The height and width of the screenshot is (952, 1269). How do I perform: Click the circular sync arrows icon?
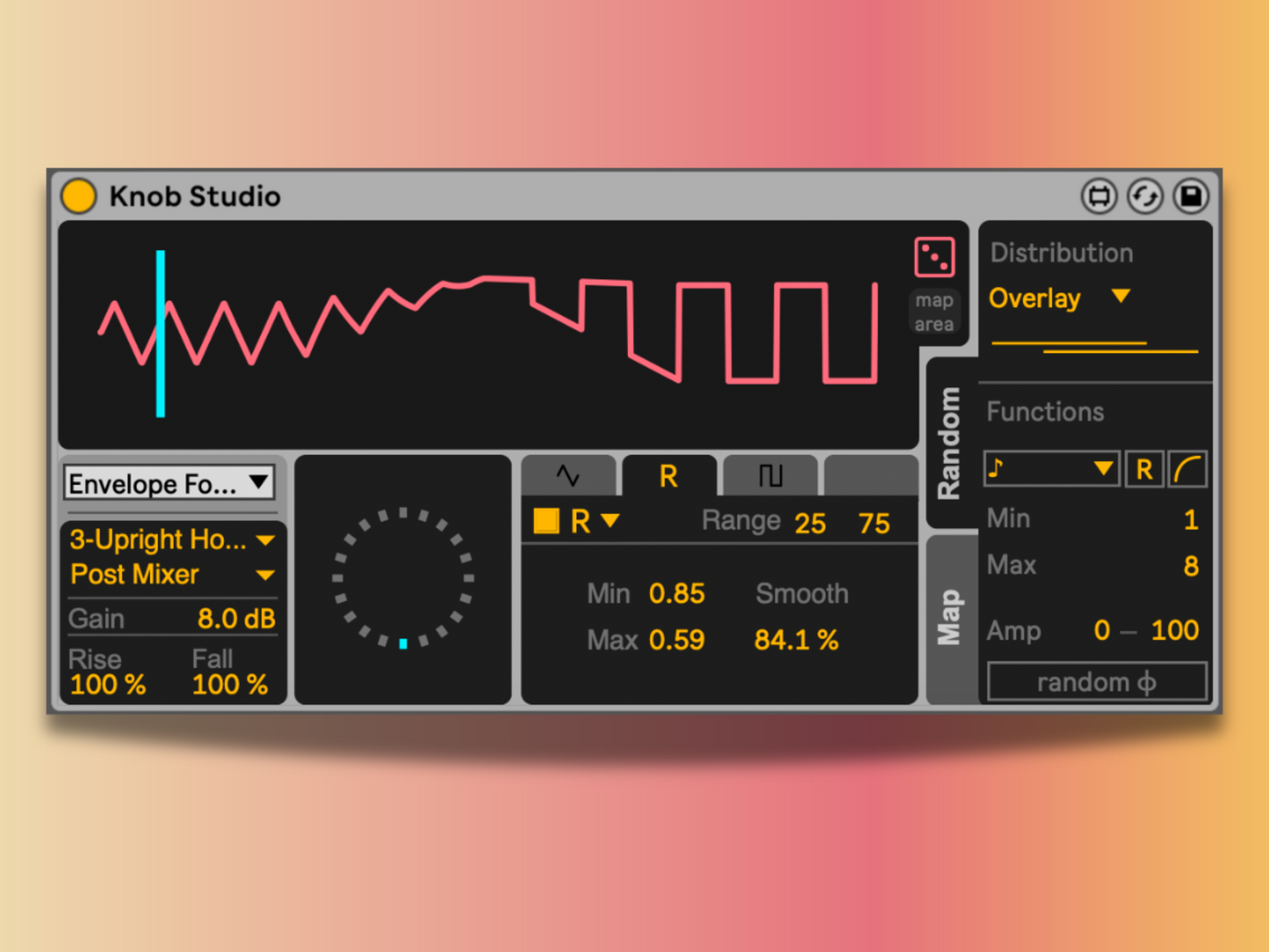pyautogui.click(x=1144, y=196)
